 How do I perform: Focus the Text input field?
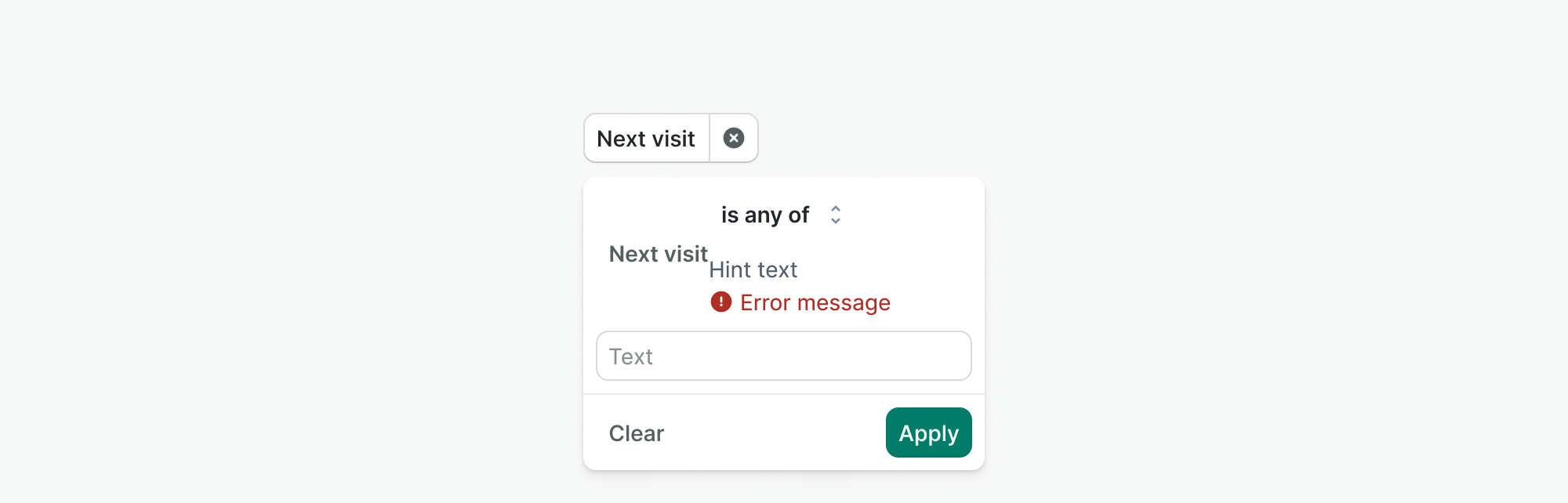click(x=784, y=356)
